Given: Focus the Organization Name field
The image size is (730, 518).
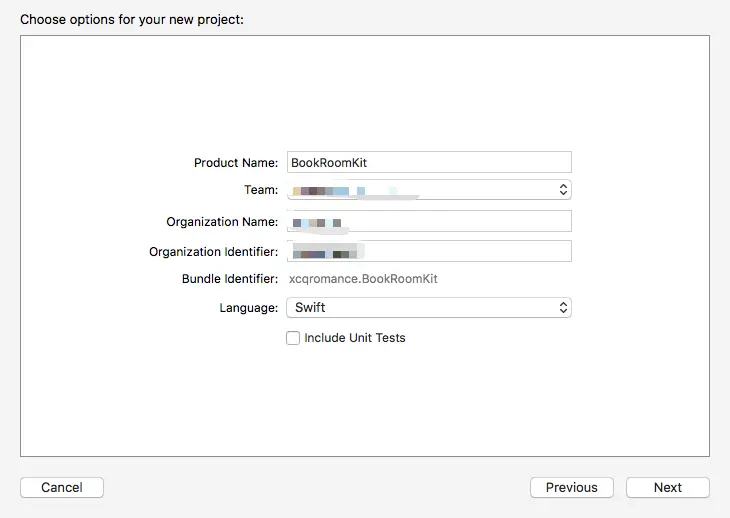Looking at the screenshot, I should [x=428, y=221].
